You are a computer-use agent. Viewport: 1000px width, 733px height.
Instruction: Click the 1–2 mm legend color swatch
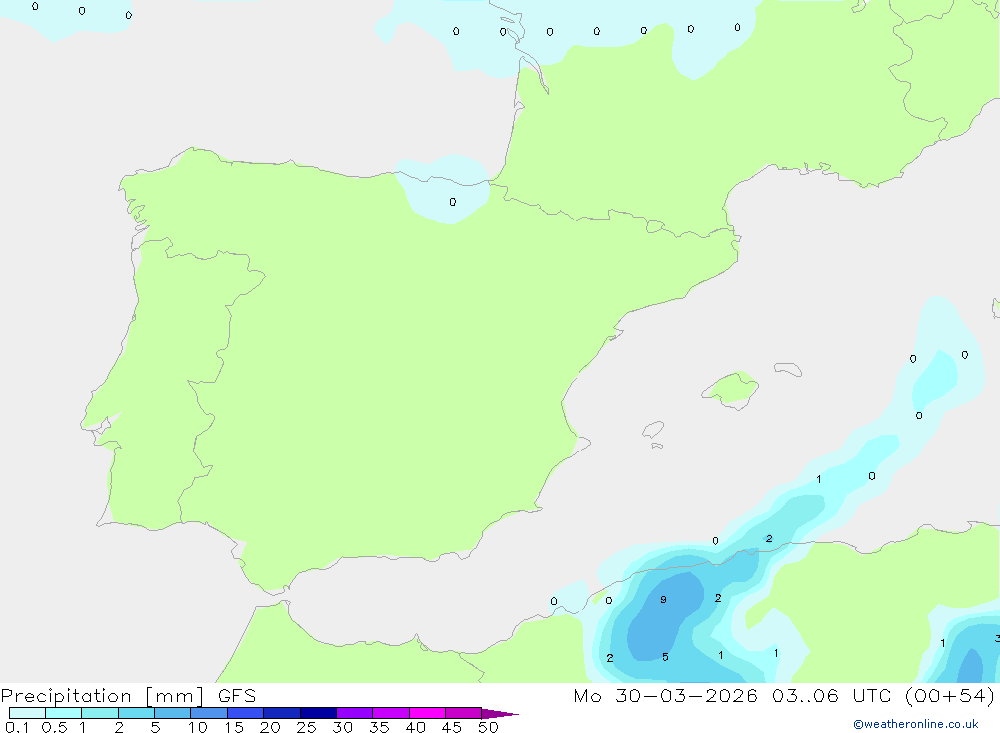point(100,713)
